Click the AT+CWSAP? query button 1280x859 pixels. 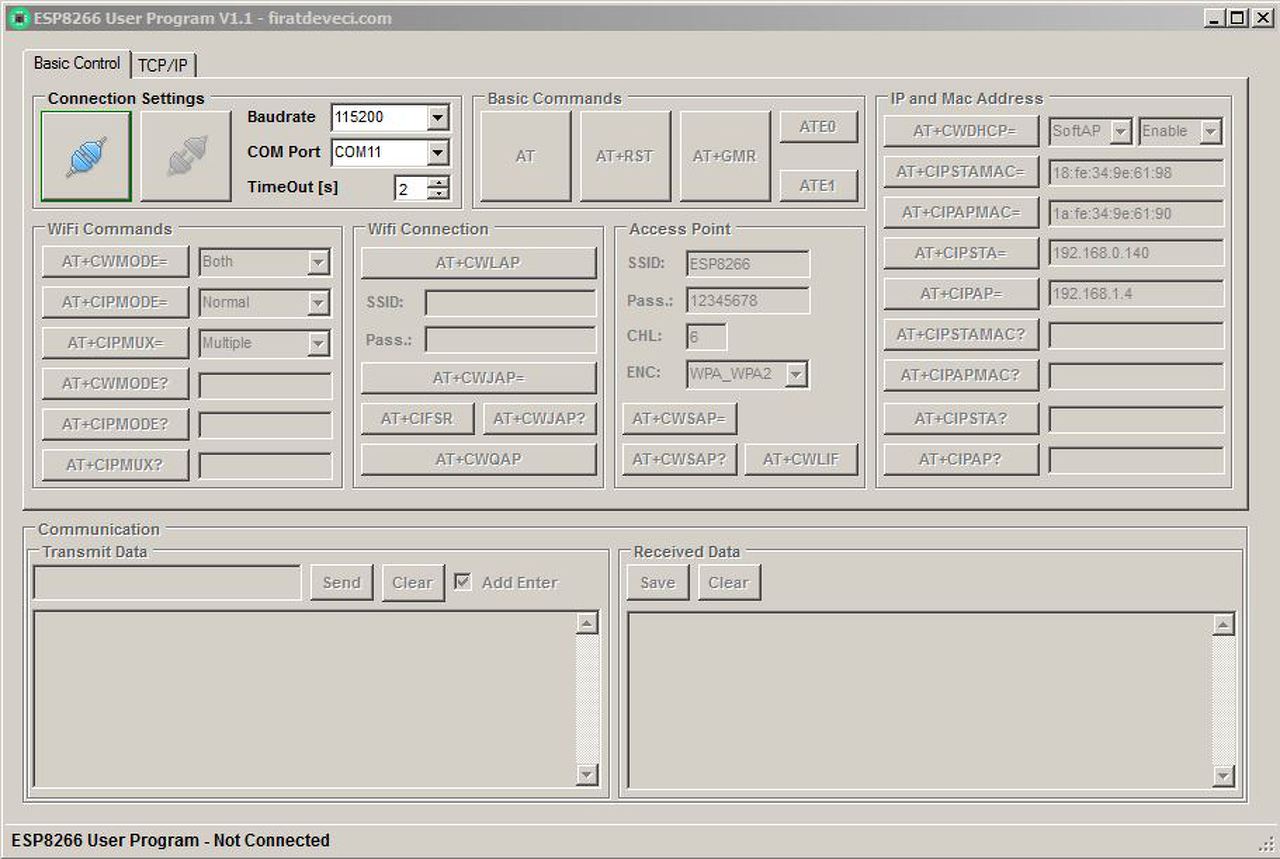pos(680,459)
